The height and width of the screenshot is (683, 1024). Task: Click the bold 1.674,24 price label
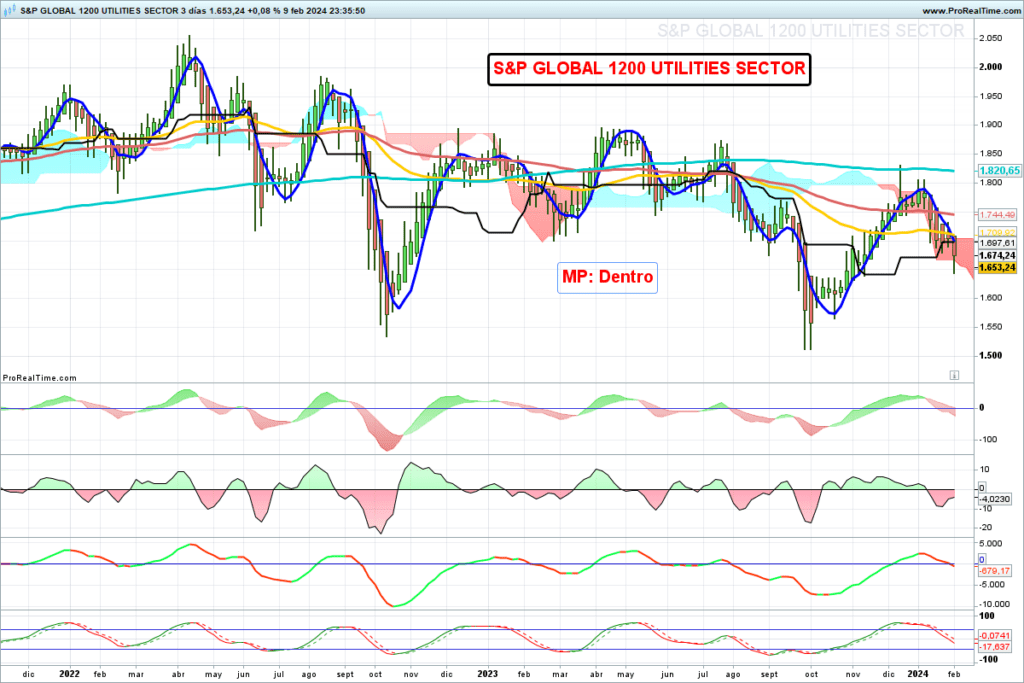(997, 255)
